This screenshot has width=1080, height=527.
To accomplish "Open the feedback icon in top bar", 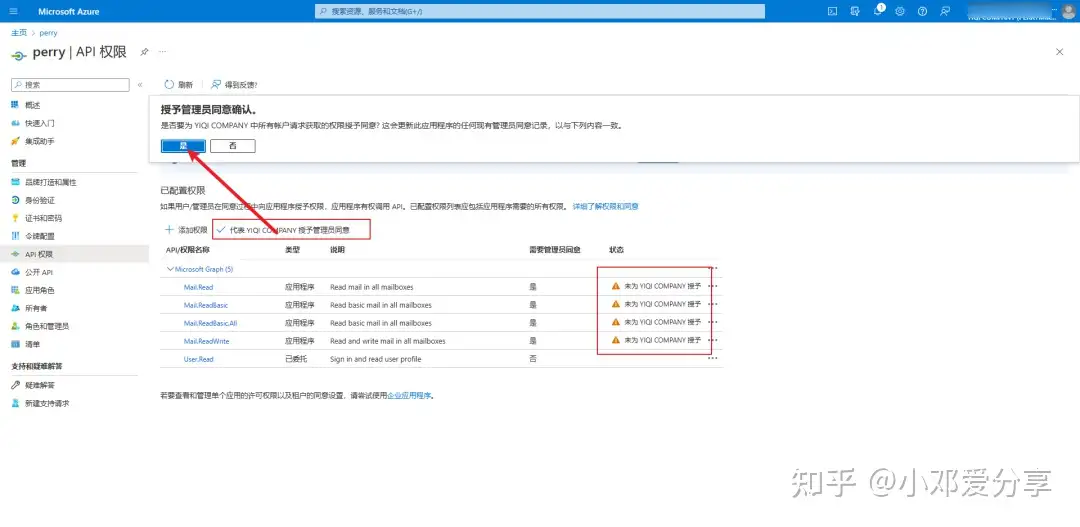I will coord(944,11).
